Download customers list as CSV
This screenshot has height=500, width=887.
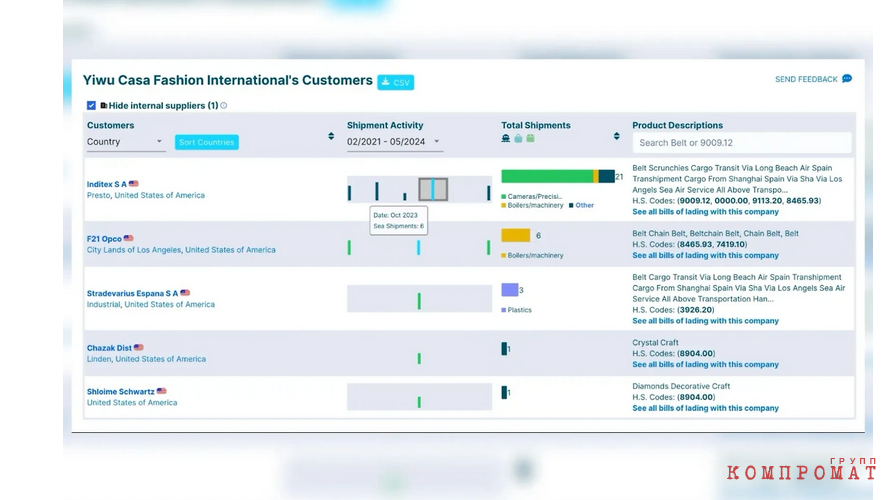coord(395,82)
